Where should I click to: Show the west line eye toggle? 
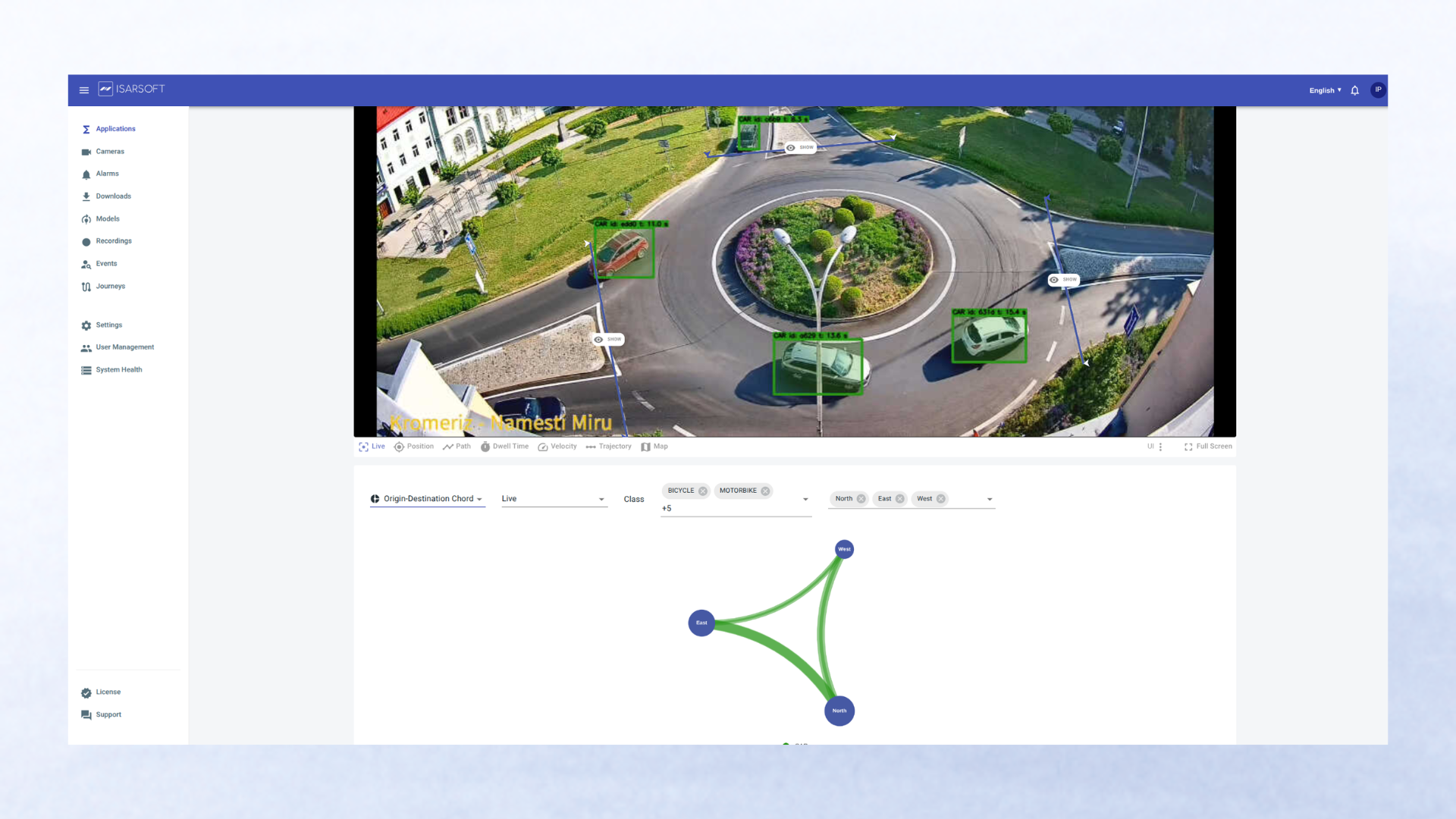tap(608, 340)
